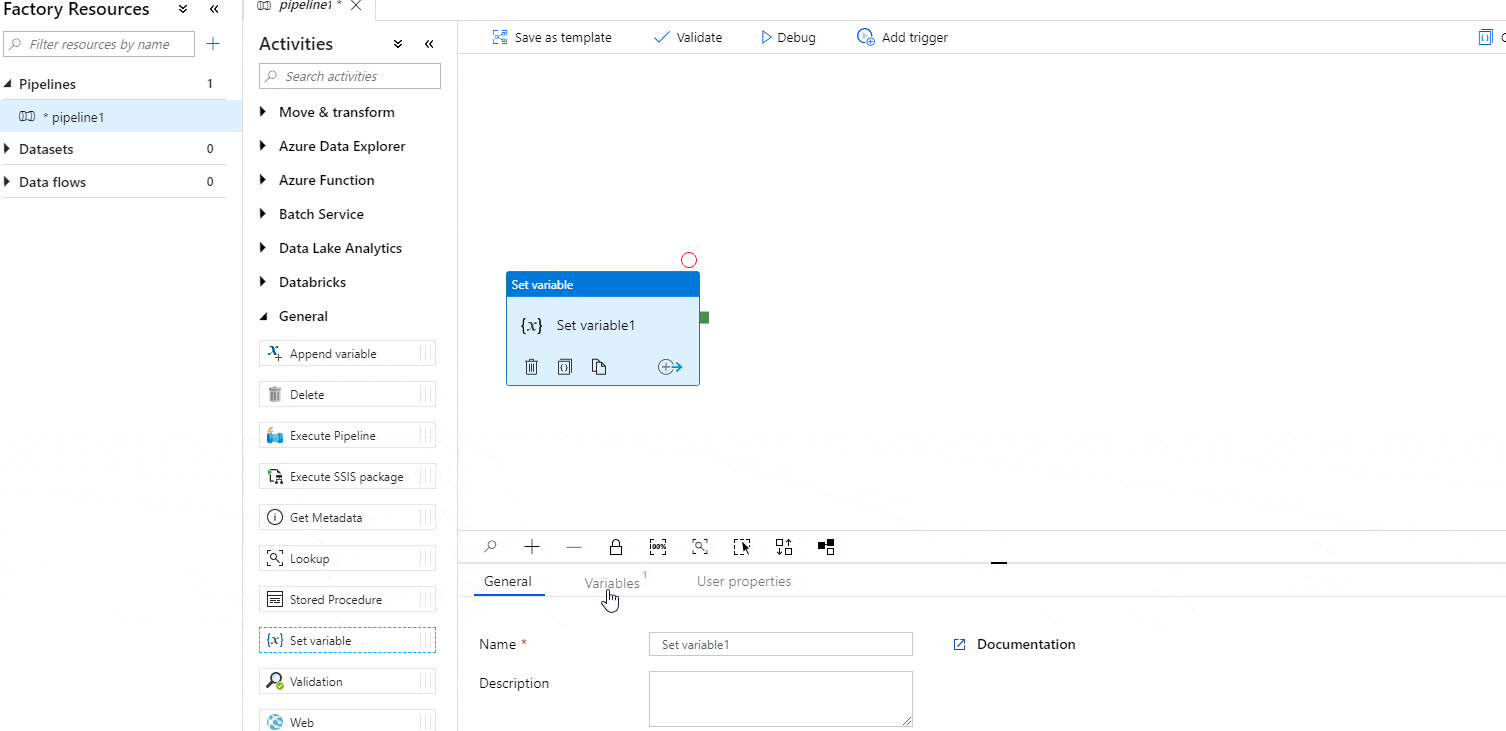This screenshot has width=1506, height=731.
Task: Click the Delete activity trash icon
Action: pos(275,394)
